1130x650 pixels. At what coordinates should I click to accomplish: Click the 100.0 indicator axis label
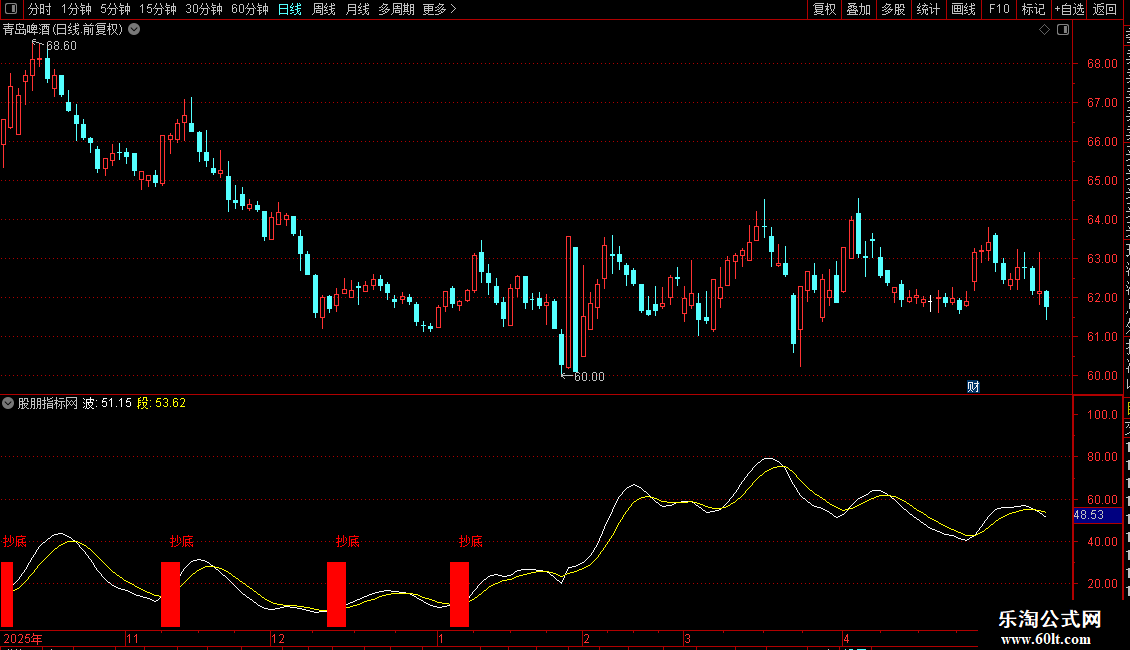[x=1102, y=415]
